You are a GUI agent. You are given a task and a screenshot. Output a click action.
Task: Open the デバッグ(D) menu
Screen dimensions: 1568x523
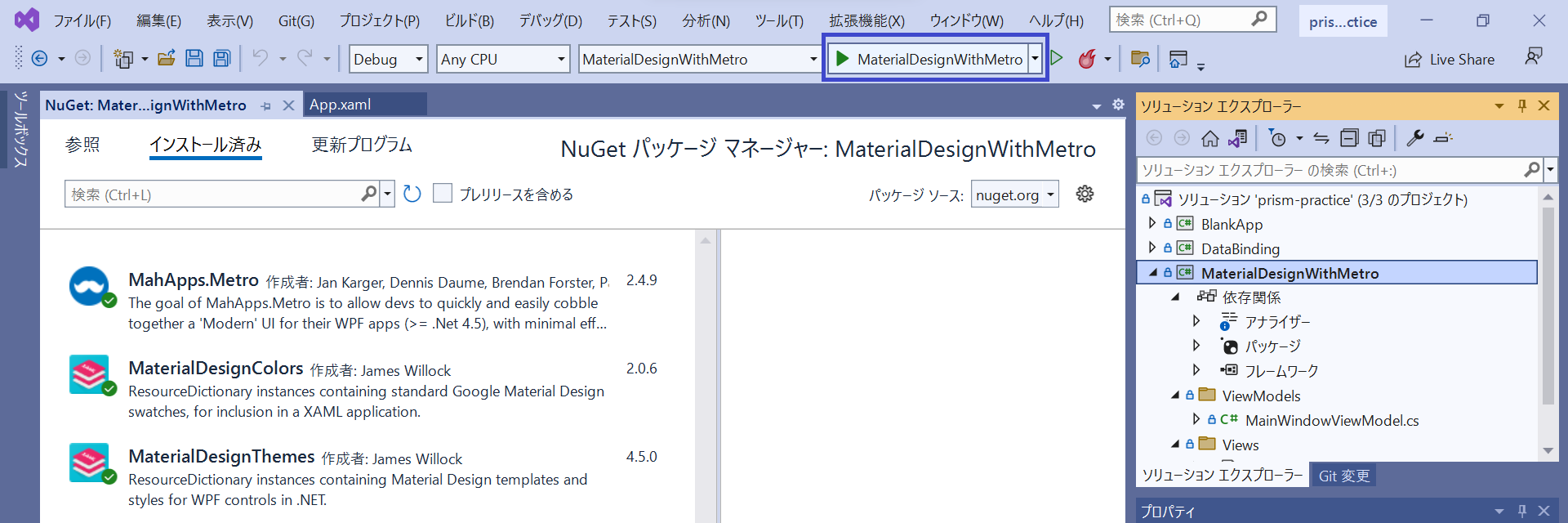[551, 20]
